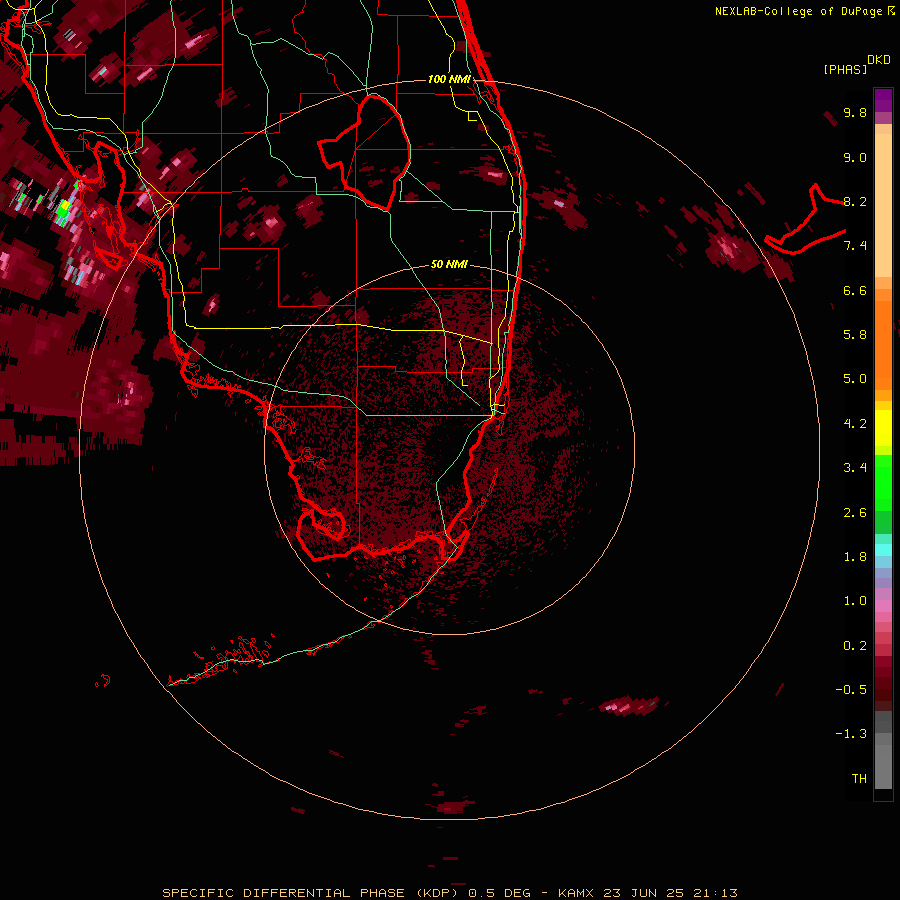Choose the 0.2 scale label
The width and height of the screenshot is (900, 900).
pos(855,646)
